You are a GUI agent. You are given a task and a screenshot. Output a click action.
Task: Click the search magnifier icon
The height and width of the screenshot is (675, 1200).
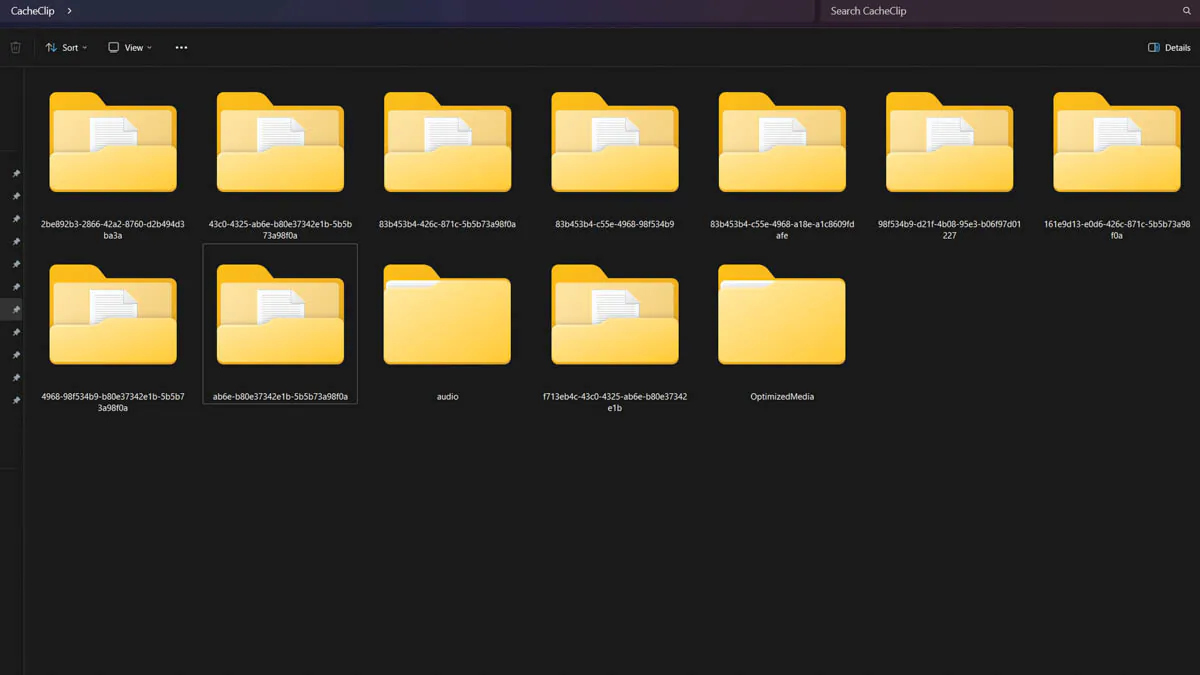(x=1187, y=11)
